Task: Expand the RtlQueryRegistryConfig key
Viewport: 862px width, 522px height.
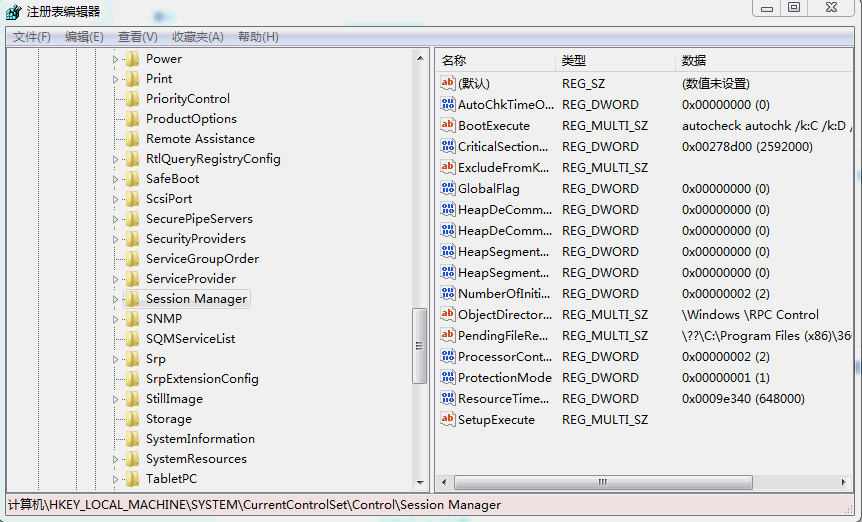Action: pos(115,159)
